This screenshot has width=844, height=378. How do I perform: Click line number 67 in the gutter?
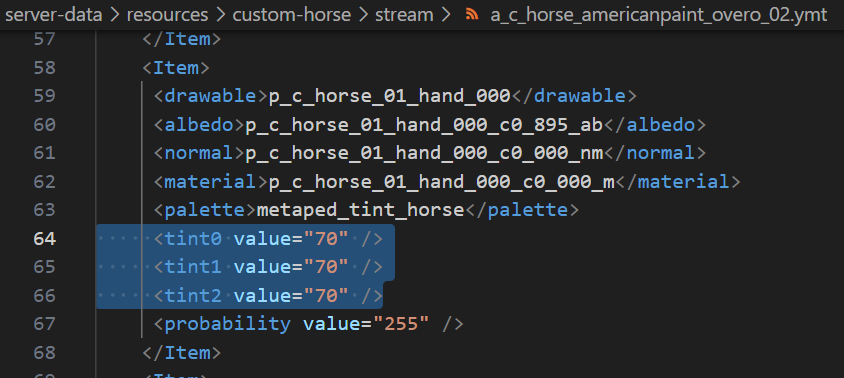point(44,324)
